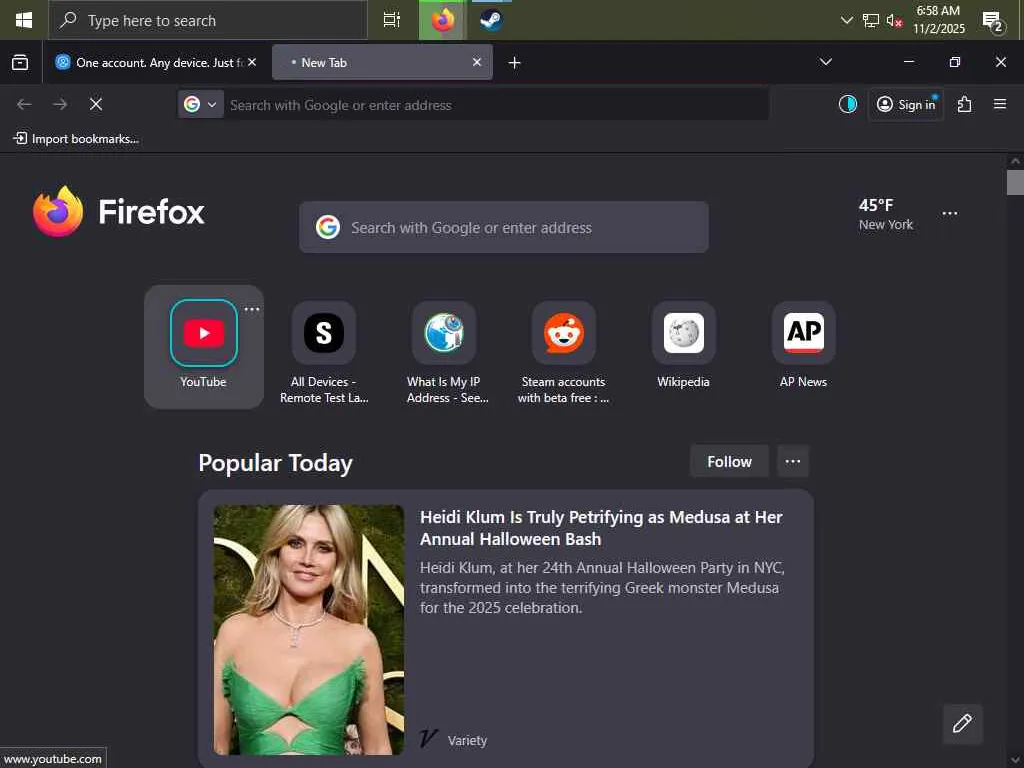The width and height of the screenshot is (1024, 768).
Task: Open YouTube tile's three-dot options menu
Action: tap(252, 310)
